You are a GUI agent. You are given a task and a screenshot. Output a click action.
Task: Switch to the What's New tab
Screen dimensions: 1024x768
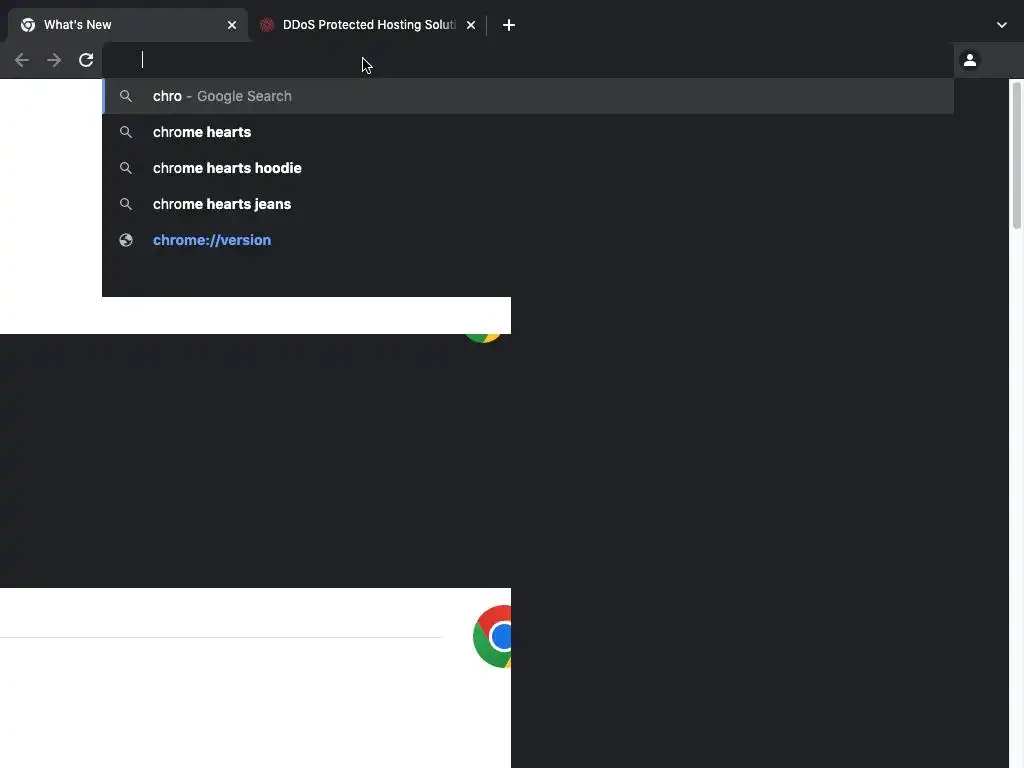pyautogui.click(x=128, y=25)
